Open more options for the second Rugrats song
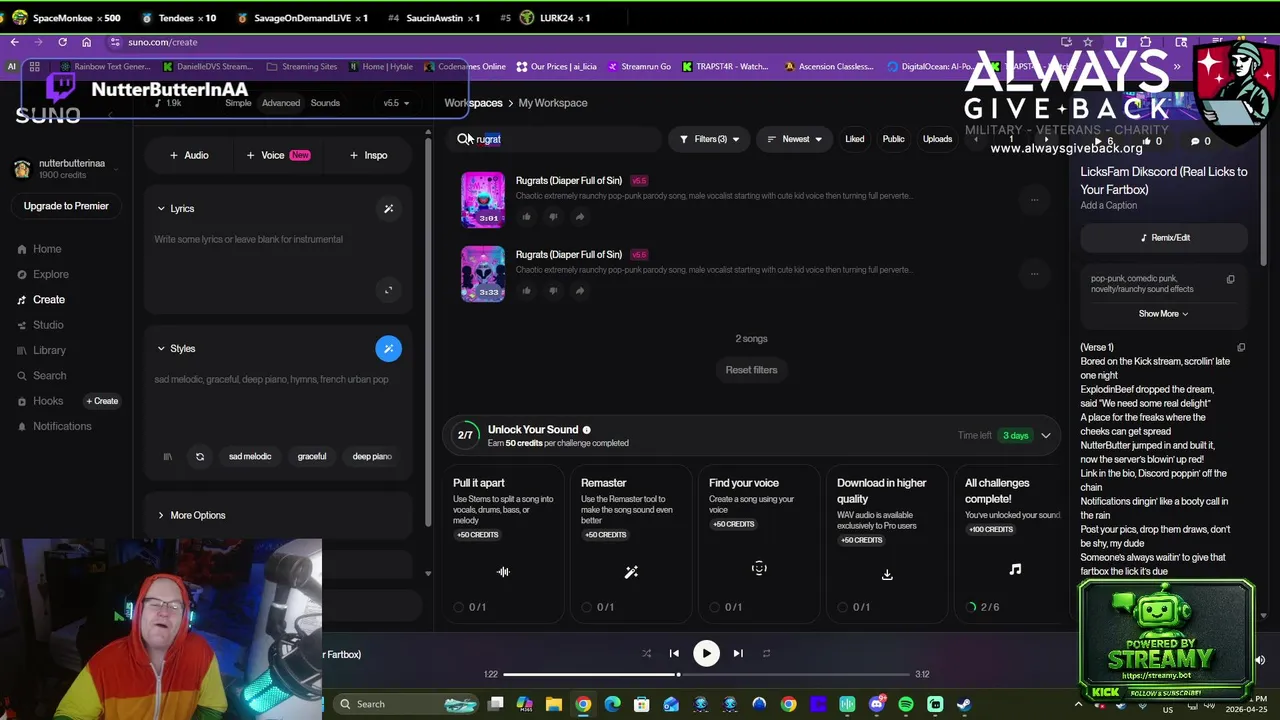Screen dimensions: 1280x720 point(1034,273)
